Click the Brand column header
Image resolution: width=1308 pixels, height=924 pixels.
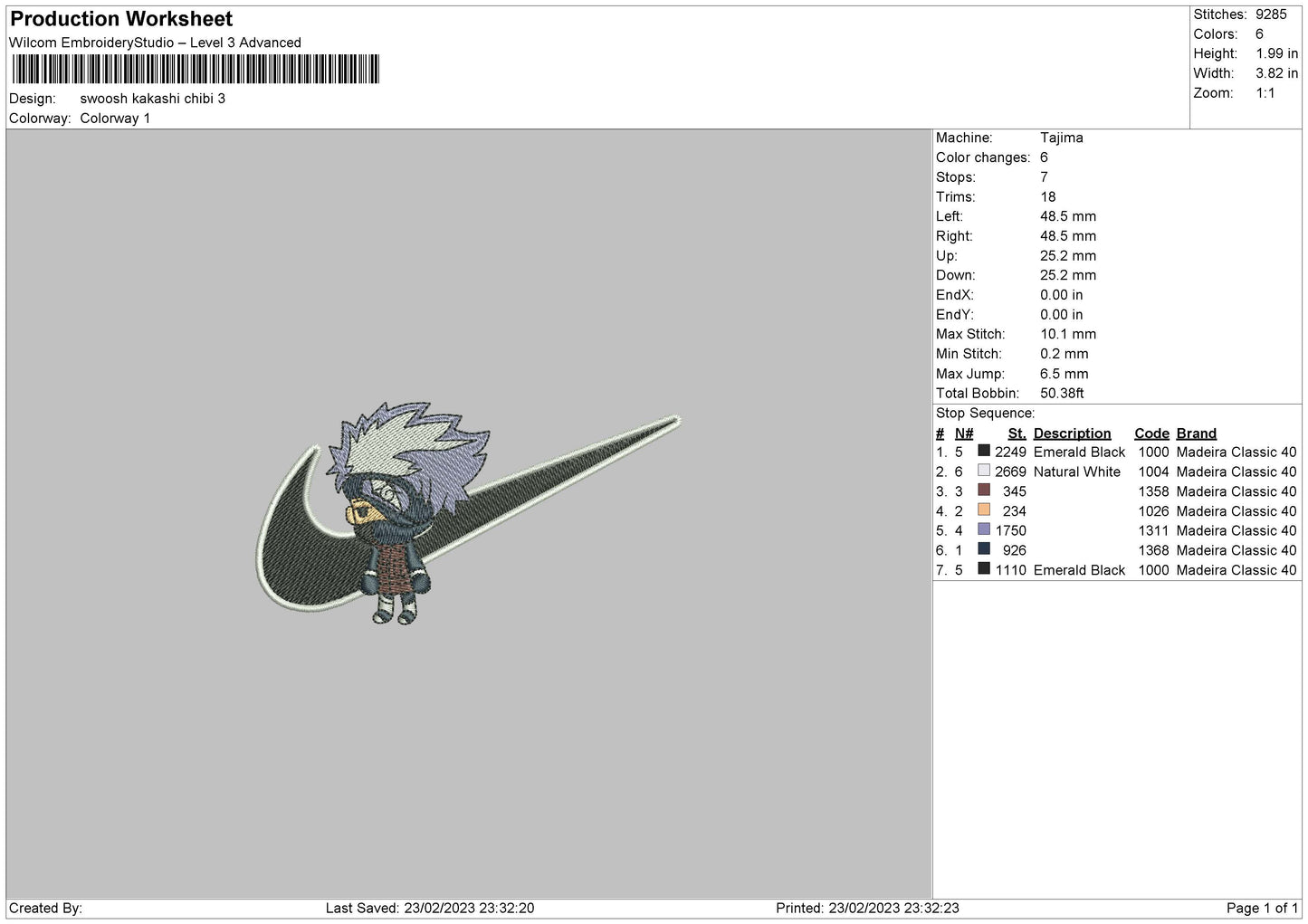tap(1196, 433)
